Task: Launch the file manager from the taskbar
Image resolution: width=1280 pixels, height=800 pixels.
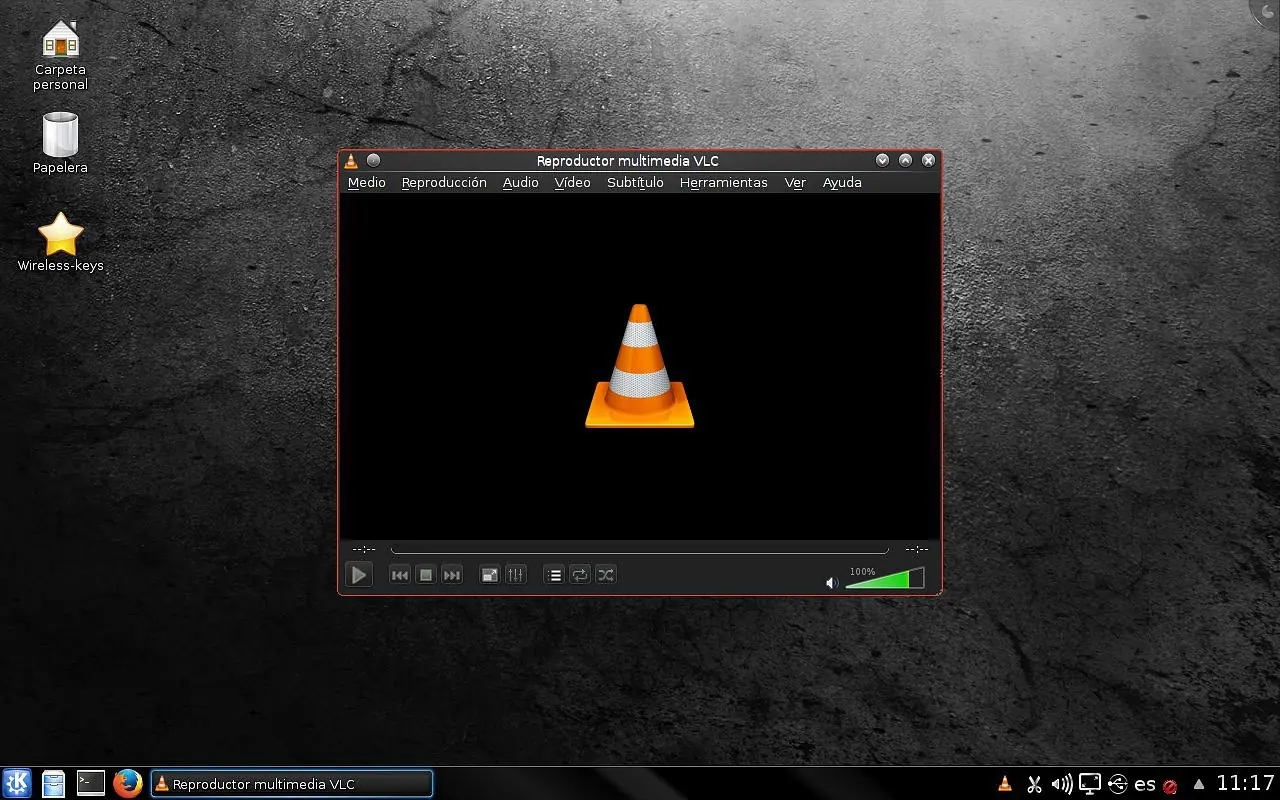Action: (x=53, y=783)
